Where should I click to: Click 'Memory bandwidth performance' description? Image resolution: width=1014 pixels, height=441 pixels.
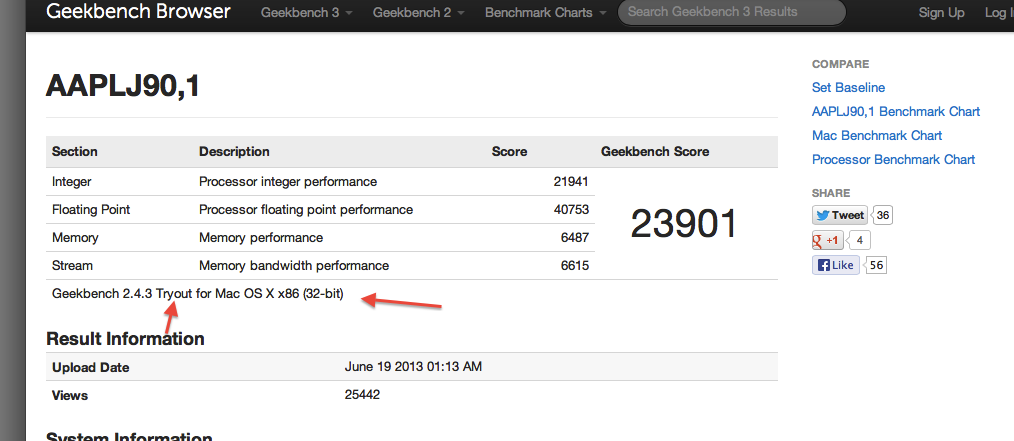pos(294,265)
